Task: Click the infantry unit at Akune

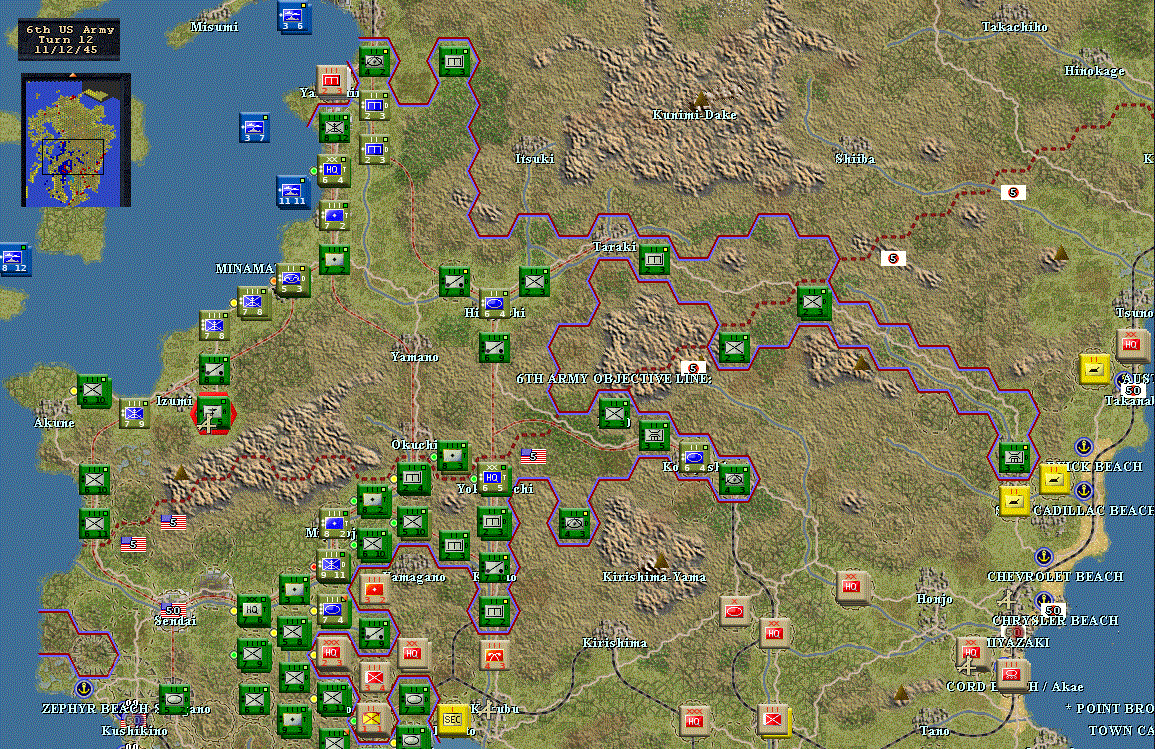Action: point(94,392)
